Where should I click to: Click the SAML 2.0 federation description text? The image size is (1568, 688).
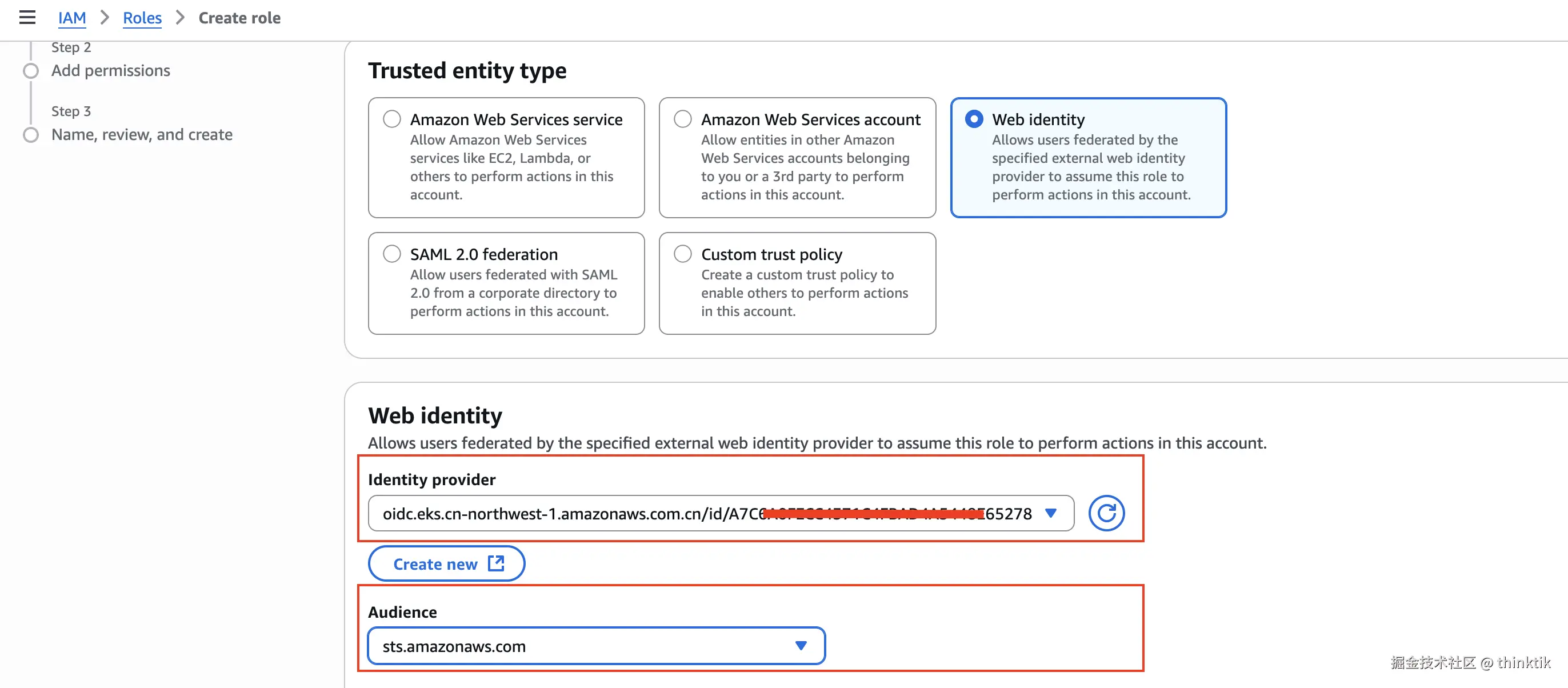point(514,293)
